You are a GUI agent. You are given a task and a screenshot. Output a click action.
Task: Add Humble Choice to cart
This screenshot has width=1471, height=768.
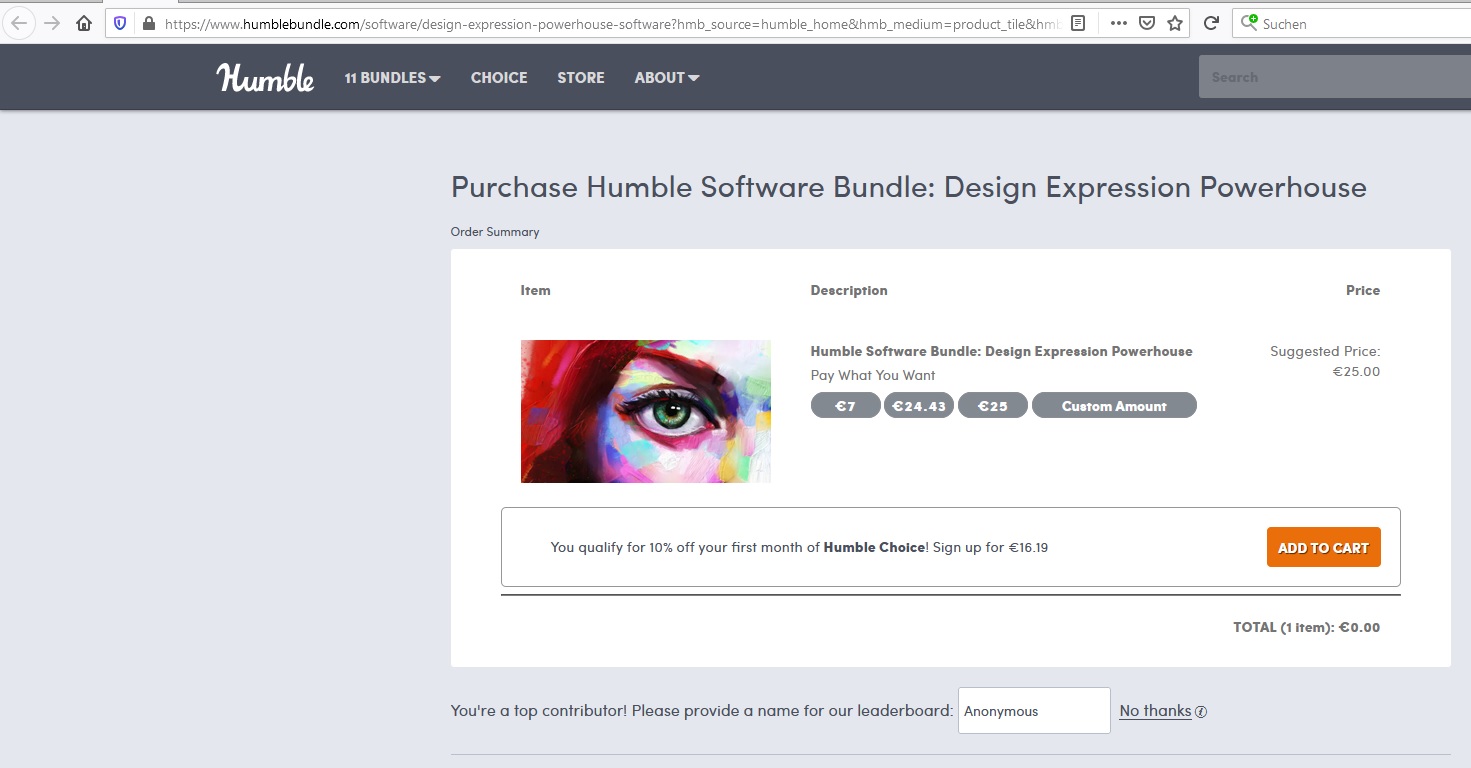(x=1323, y=547)
